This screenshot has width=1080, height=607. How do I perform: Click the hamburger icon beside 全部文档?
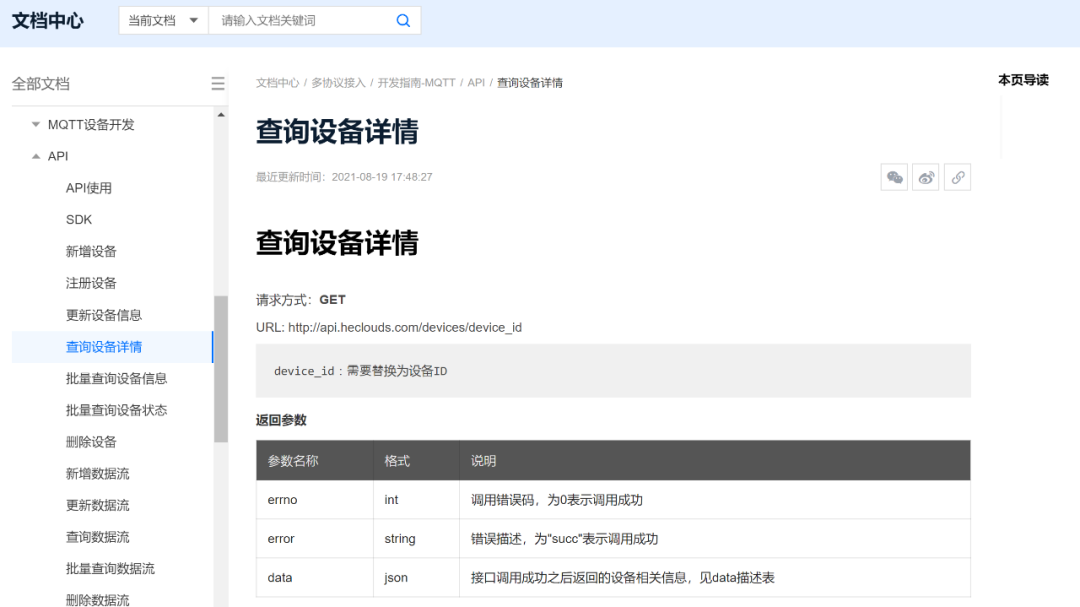218,84
